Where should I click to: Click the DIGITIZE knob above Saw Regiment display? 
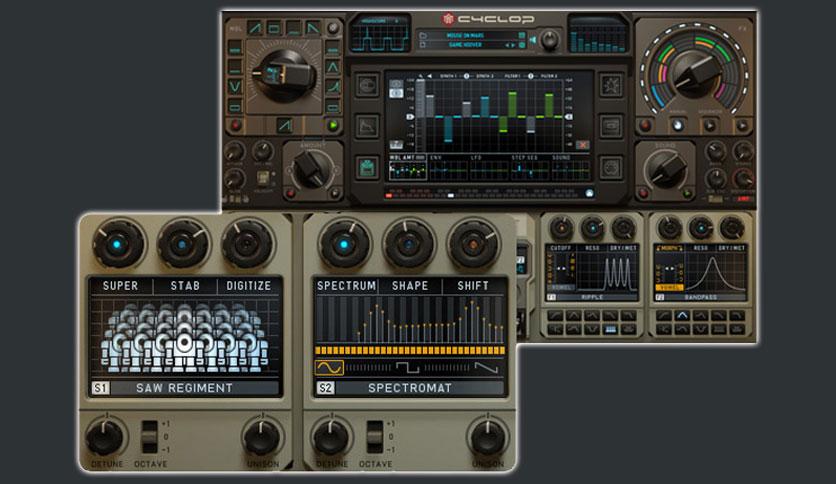[x=246, y=245]
